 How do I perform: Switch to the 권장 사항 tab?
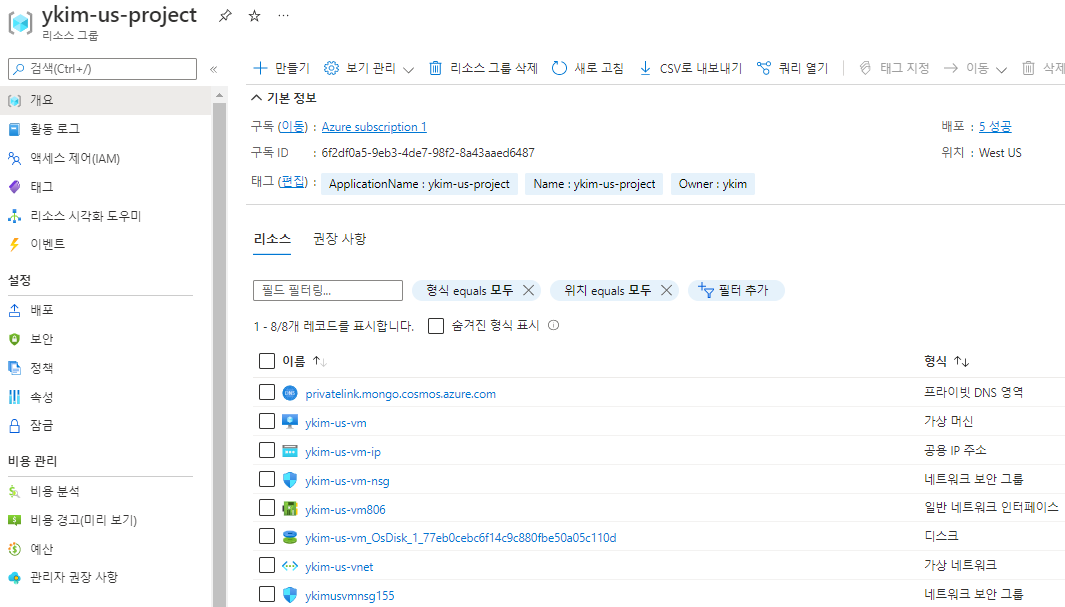[339, 239]
